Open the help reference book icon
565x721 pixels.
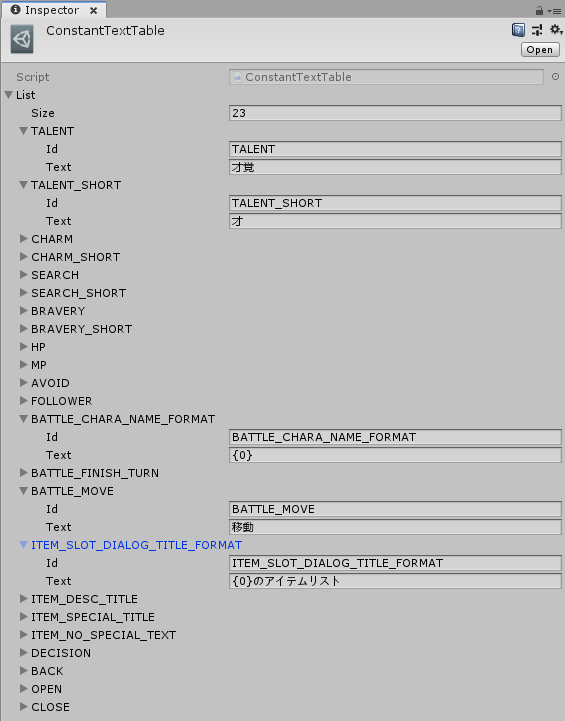tap(518, 30)
